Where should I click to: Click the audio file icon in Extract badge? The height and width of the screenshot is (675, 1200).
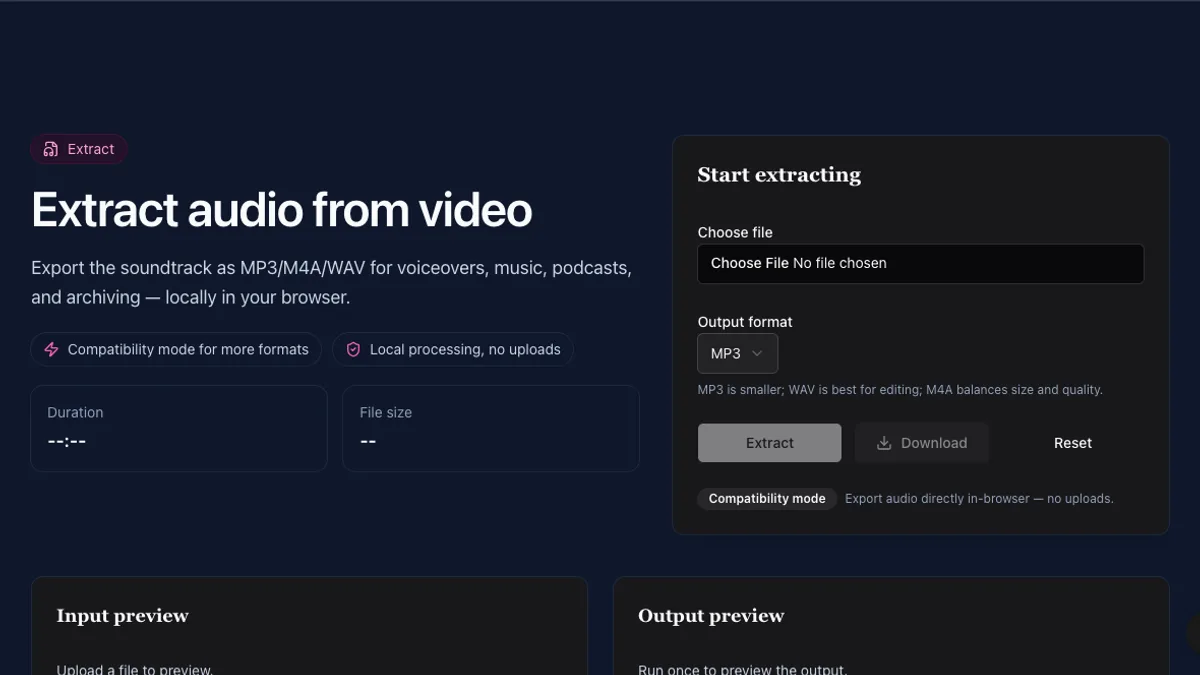click(x=51, y=149)
